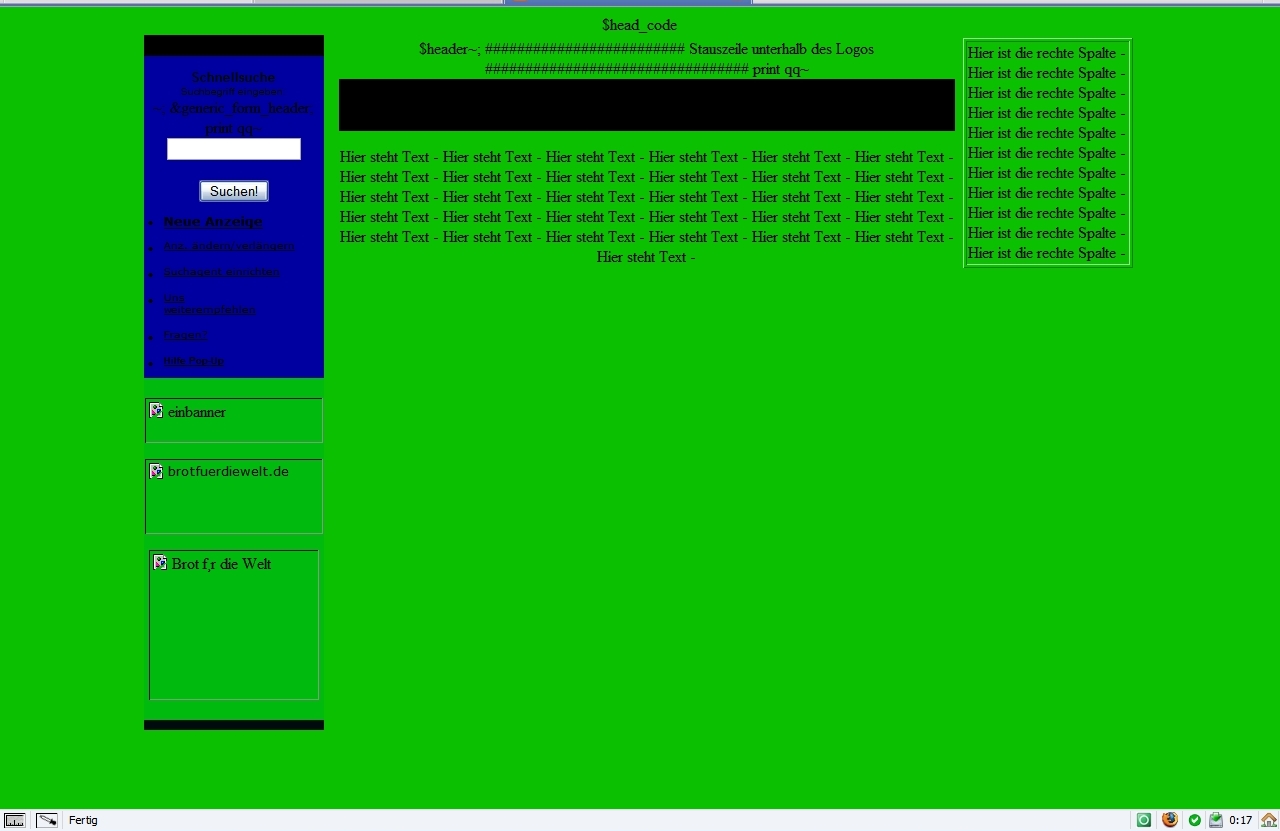The width and height of the screenshot is (1280, 831).
Task: Click the icon left of the 0:17 timer
Action: [x=1216, y=820]
